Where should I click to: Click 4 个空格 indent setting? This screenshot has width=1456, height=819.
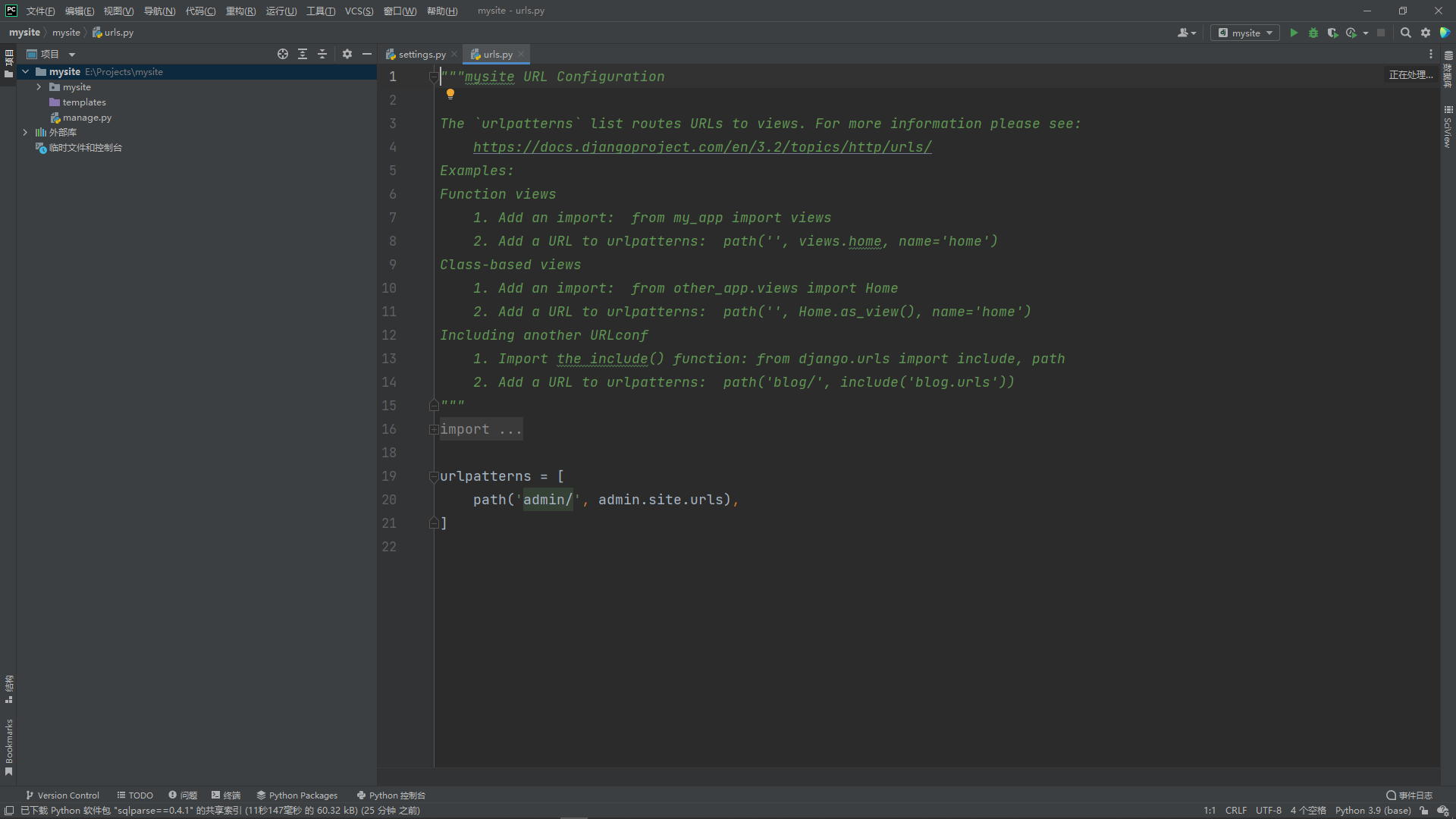click(1308, 811)
